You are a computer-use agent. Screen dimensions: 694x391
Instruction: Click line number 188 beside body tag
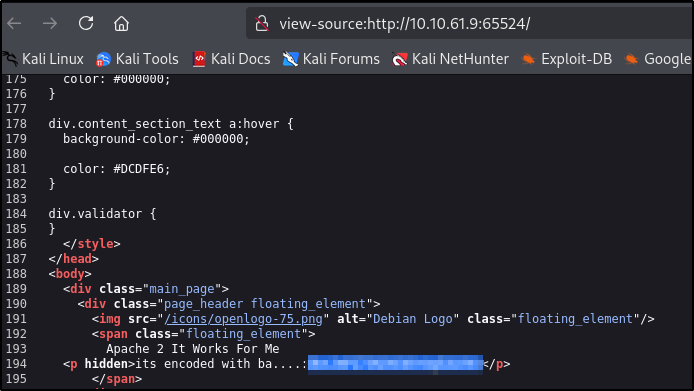pos(16,274)
